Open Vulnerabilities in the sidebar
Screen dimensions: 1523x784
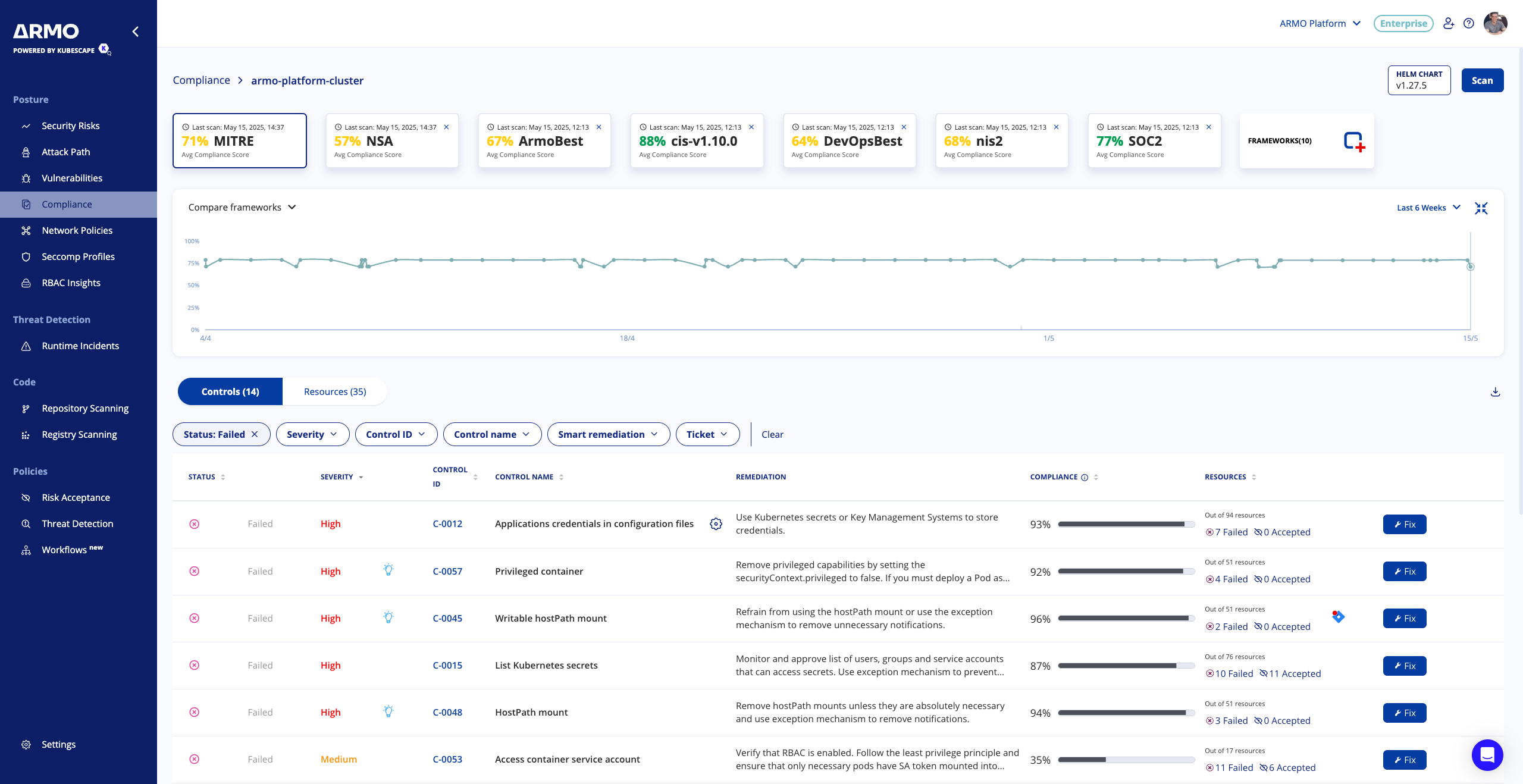(x=72, y=178)
